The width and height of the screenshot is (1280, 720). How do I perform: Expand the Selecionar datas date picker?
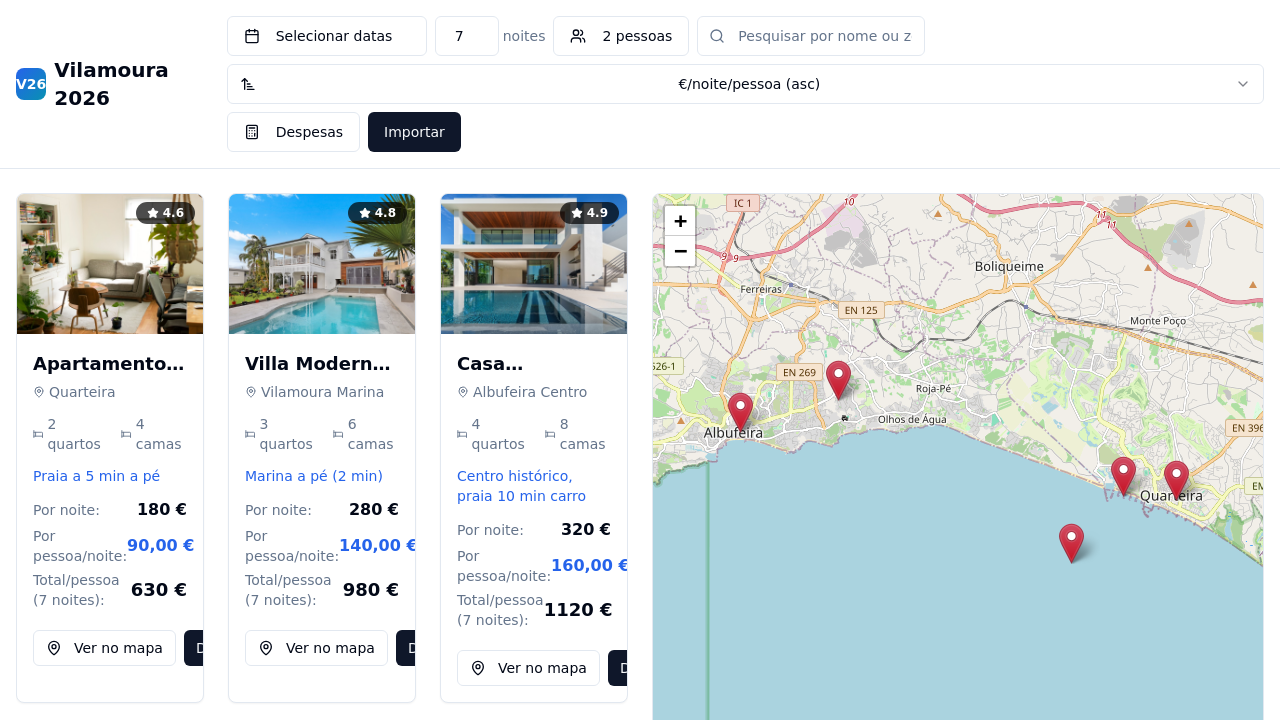(326, 35)
